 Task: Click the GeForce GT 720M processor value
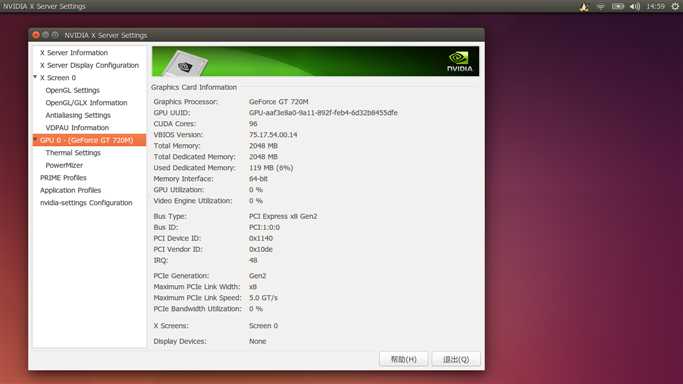pyautogui.click(x=279, y=101)
